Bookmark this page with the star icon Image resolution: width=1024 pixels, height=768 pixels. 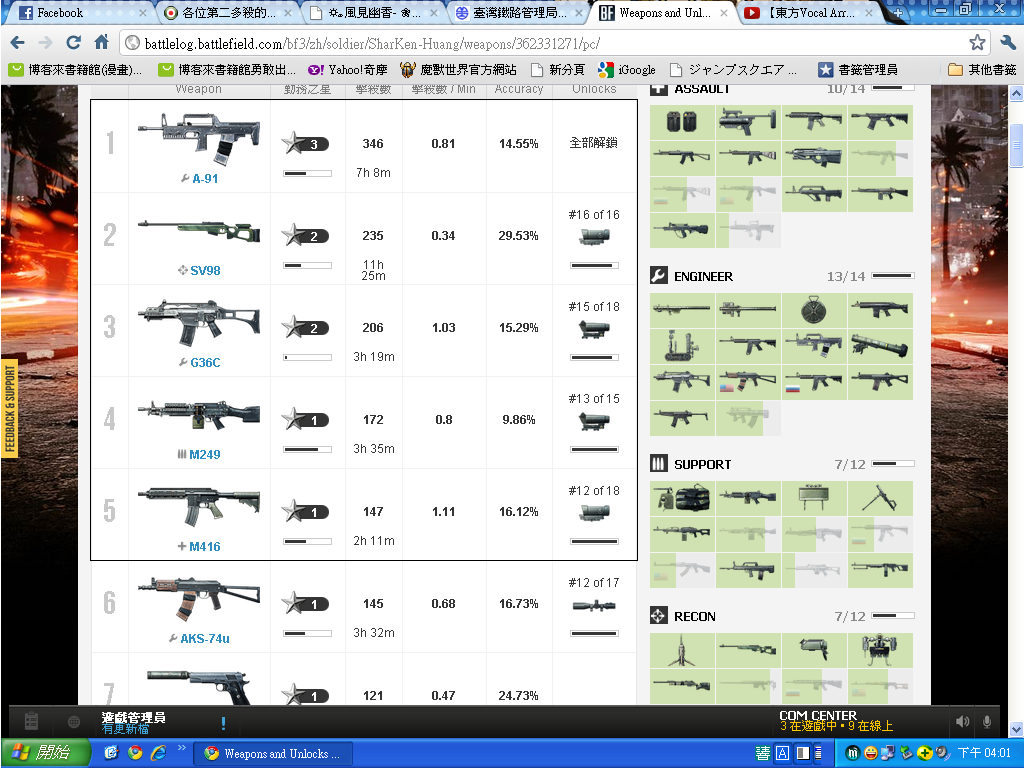(977, 43)
